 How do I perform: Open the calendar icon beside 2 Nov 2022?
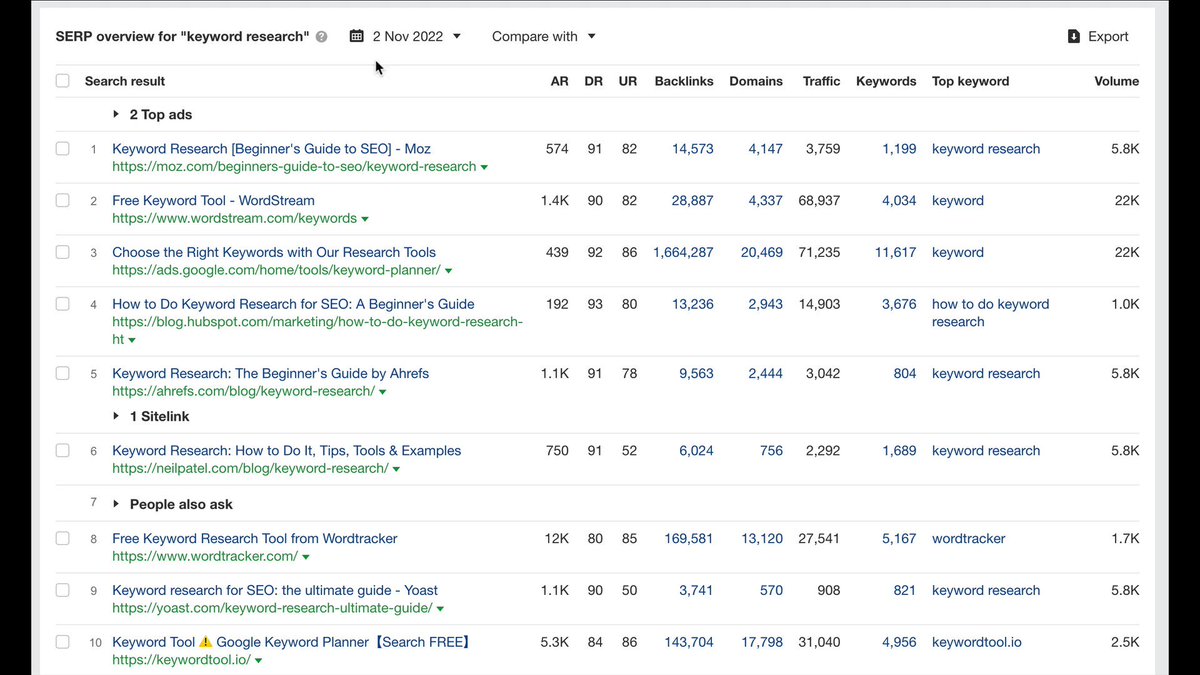[357, 36]
